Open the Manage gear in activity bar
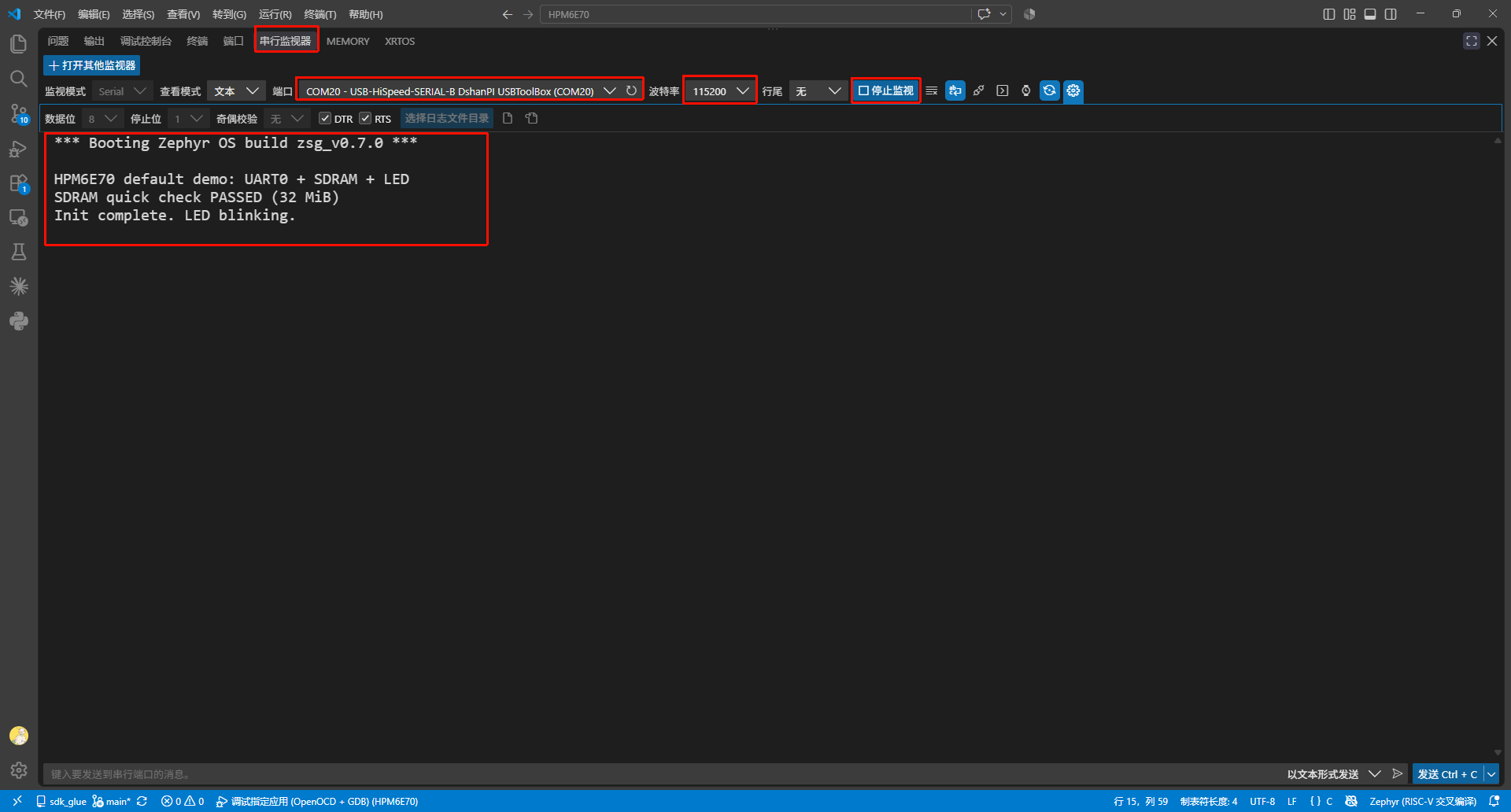This screenshot has height=812, width=1511. click(19, 770)
